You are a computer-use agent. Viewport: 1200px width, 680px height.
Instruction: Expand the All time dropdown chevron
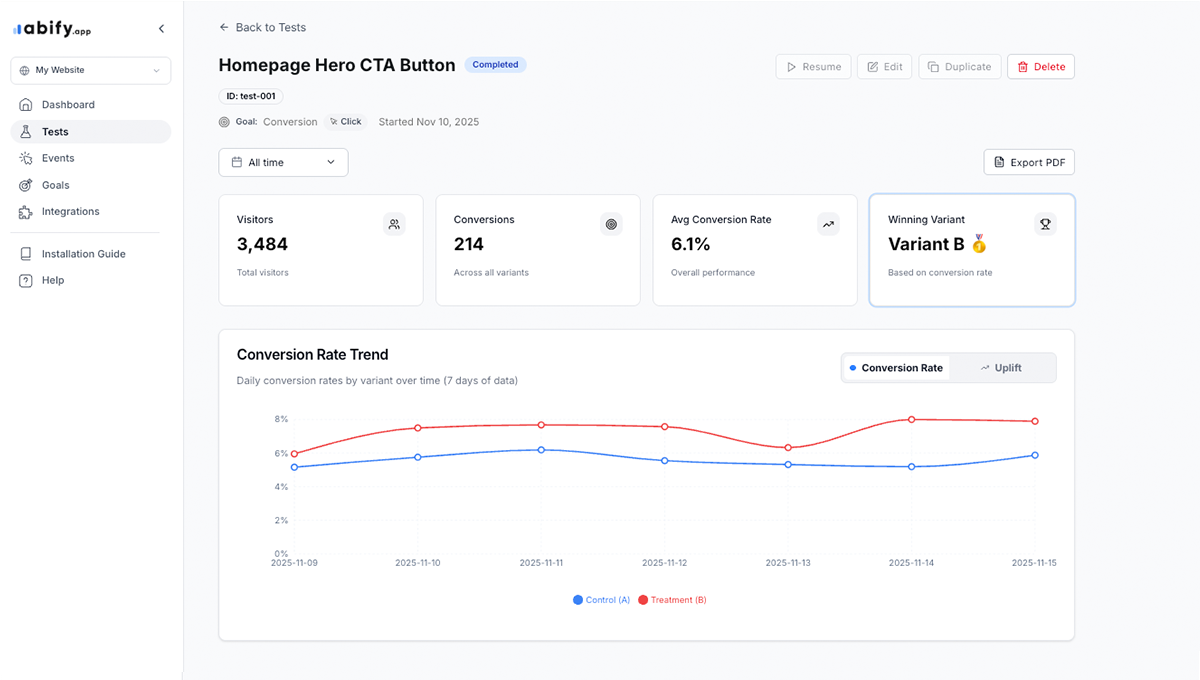pos(331,162)
